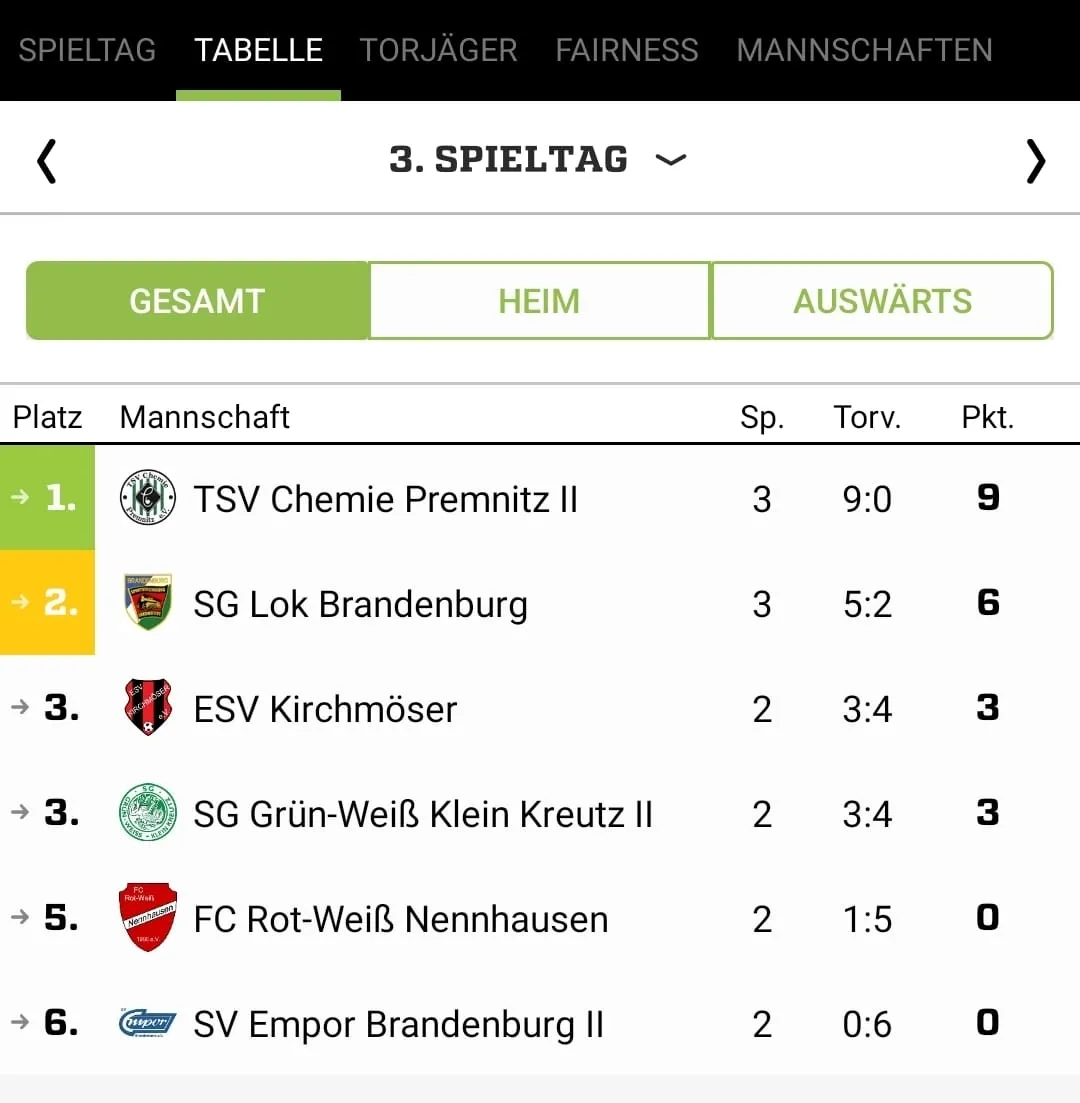Screen dimensions: 1080x1103
Task: Click the FC Rot-Weiß Nennhausen crest
Action: (148, 918)
